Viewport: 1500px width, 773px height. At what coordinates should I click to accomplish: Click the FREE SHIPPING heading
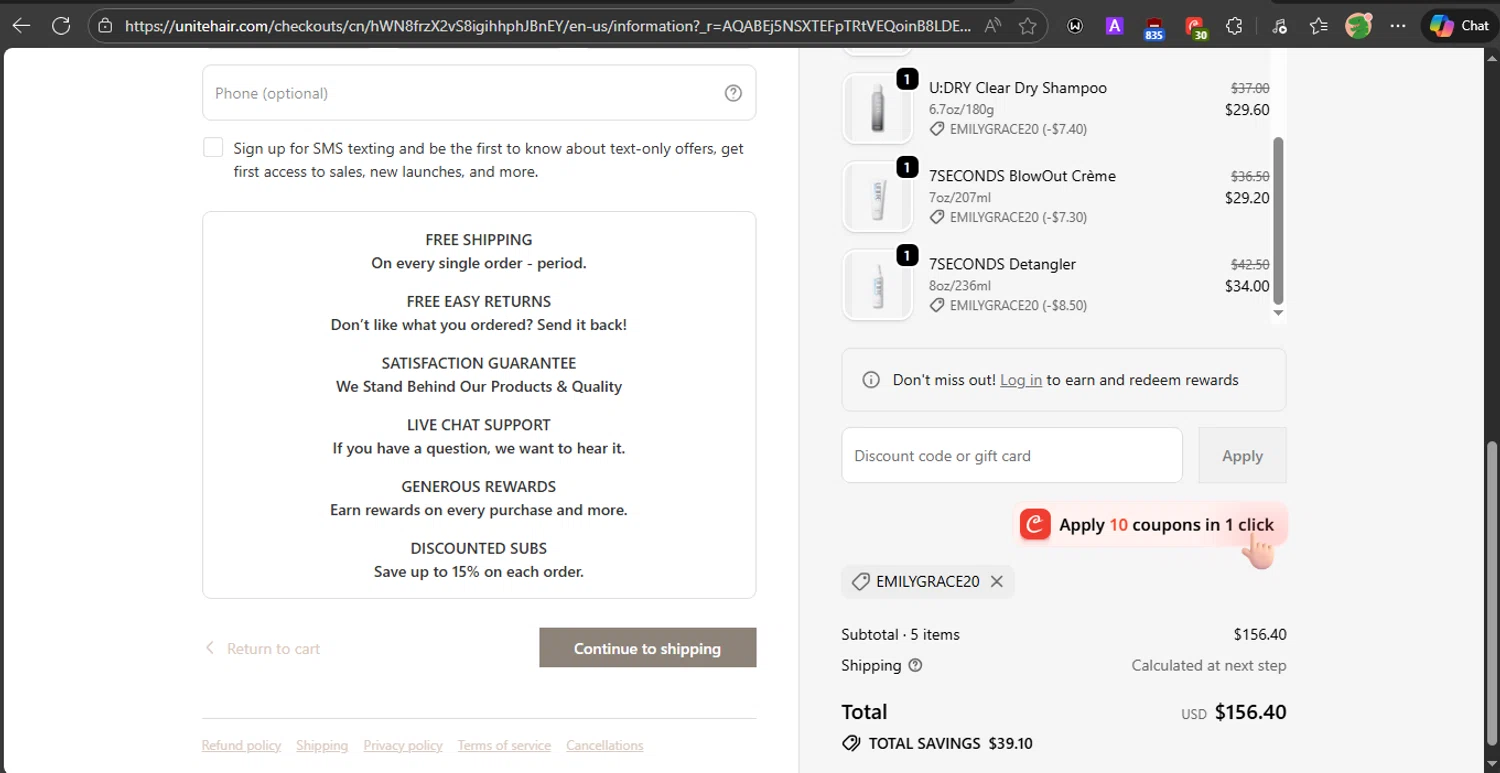click(479, 240)
